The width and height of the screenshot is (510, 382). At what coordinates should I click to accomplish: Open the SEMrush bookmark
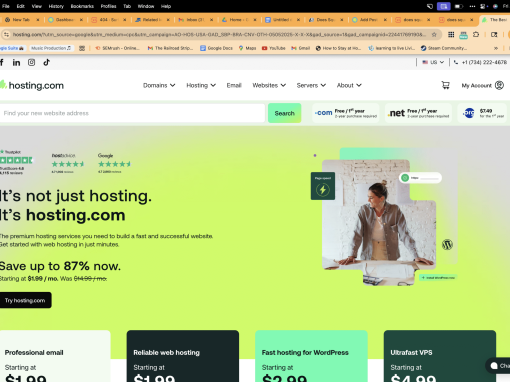coord(117,48)
